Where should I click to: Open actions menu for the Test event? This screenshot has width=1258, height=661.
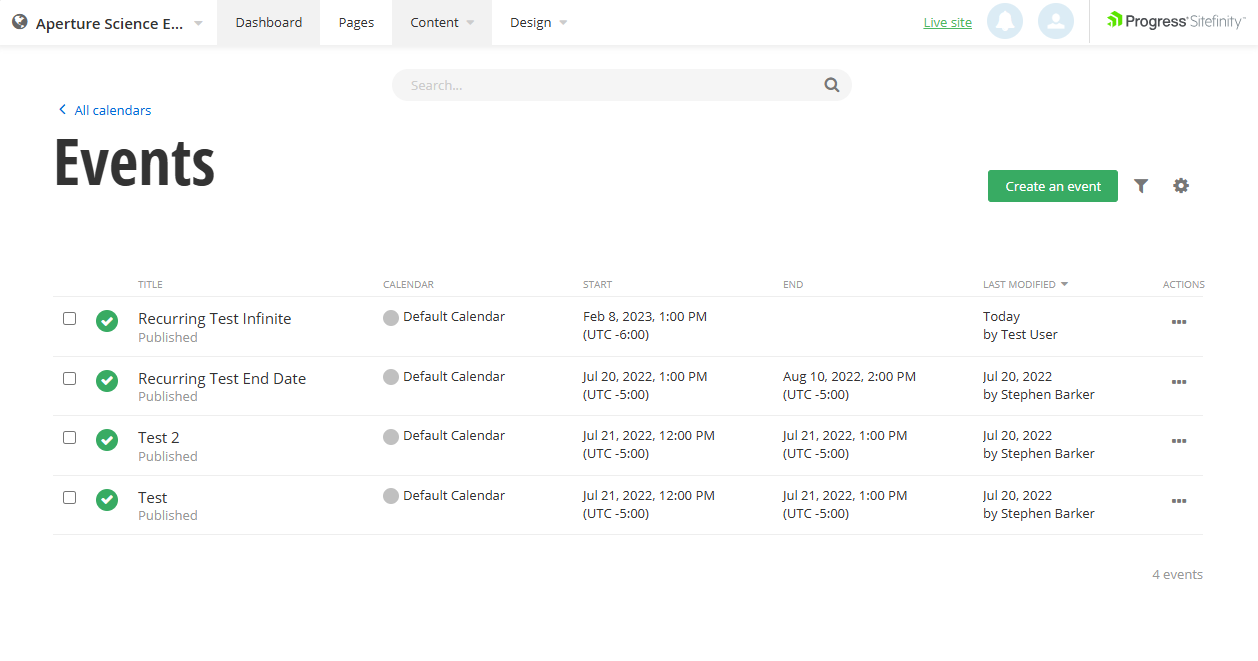[x=1179, y=501]
